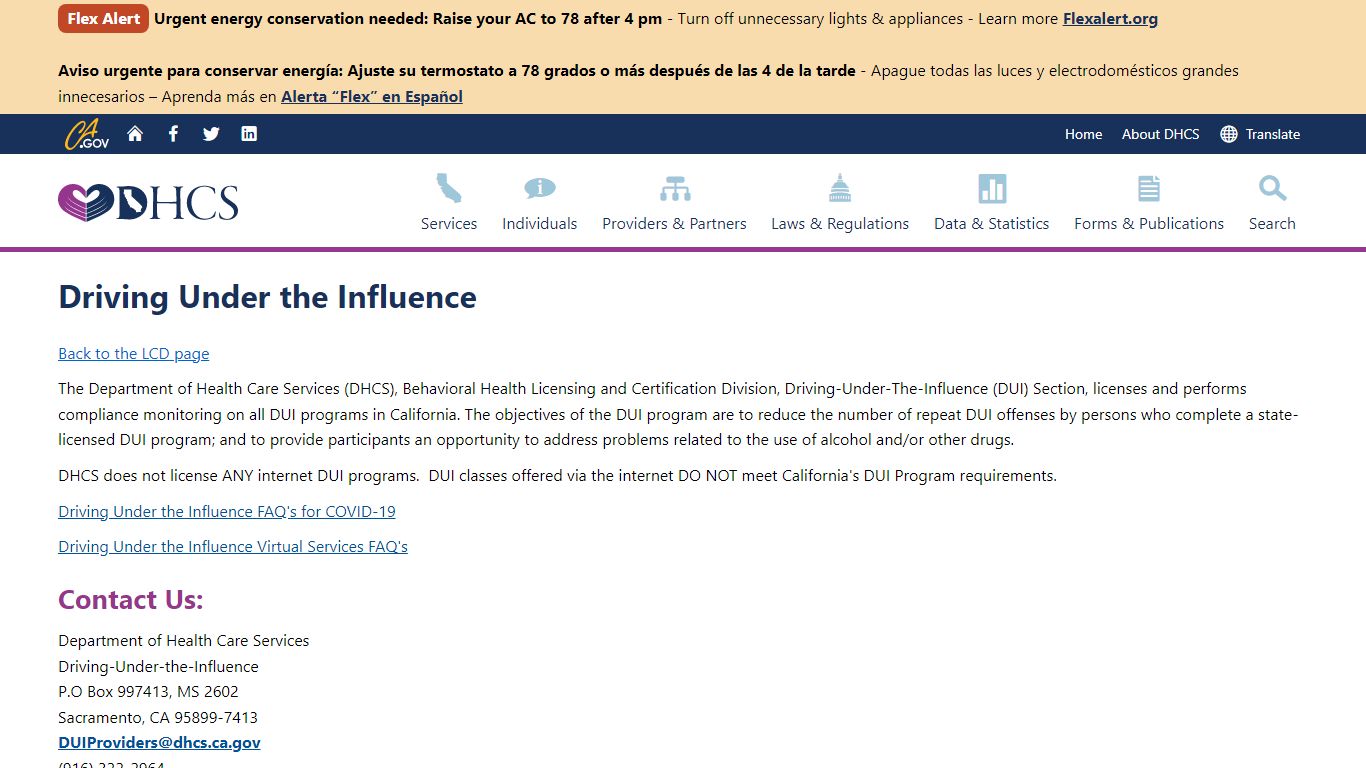This screenshot has height=768, width=1366.
Task: Go back to the LCD page
Action: pyautogui.click(x=134, y=354)
